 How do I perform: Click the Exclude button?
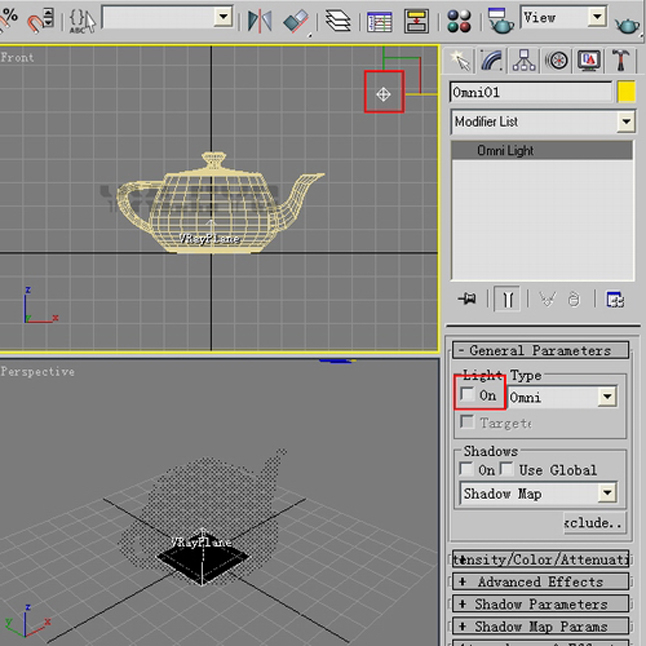(595, 523)
